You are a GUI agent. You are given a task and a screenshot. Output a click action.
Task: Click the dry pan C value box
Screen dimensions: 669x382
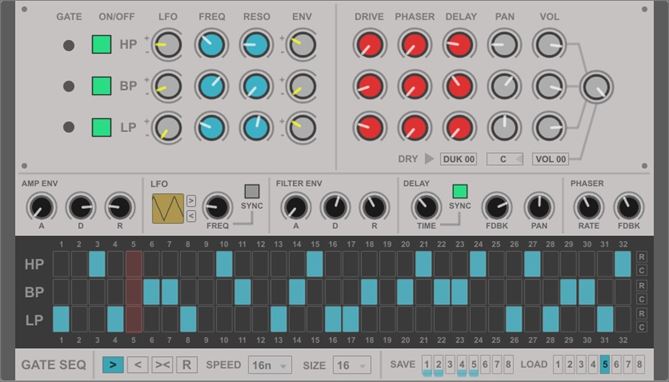505,159
